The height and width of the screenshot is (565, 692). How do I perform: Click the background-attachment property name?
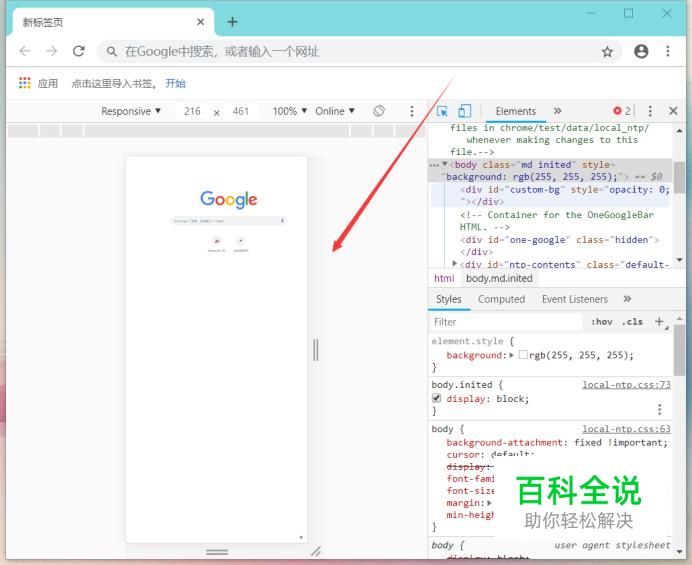click(507, 442)
